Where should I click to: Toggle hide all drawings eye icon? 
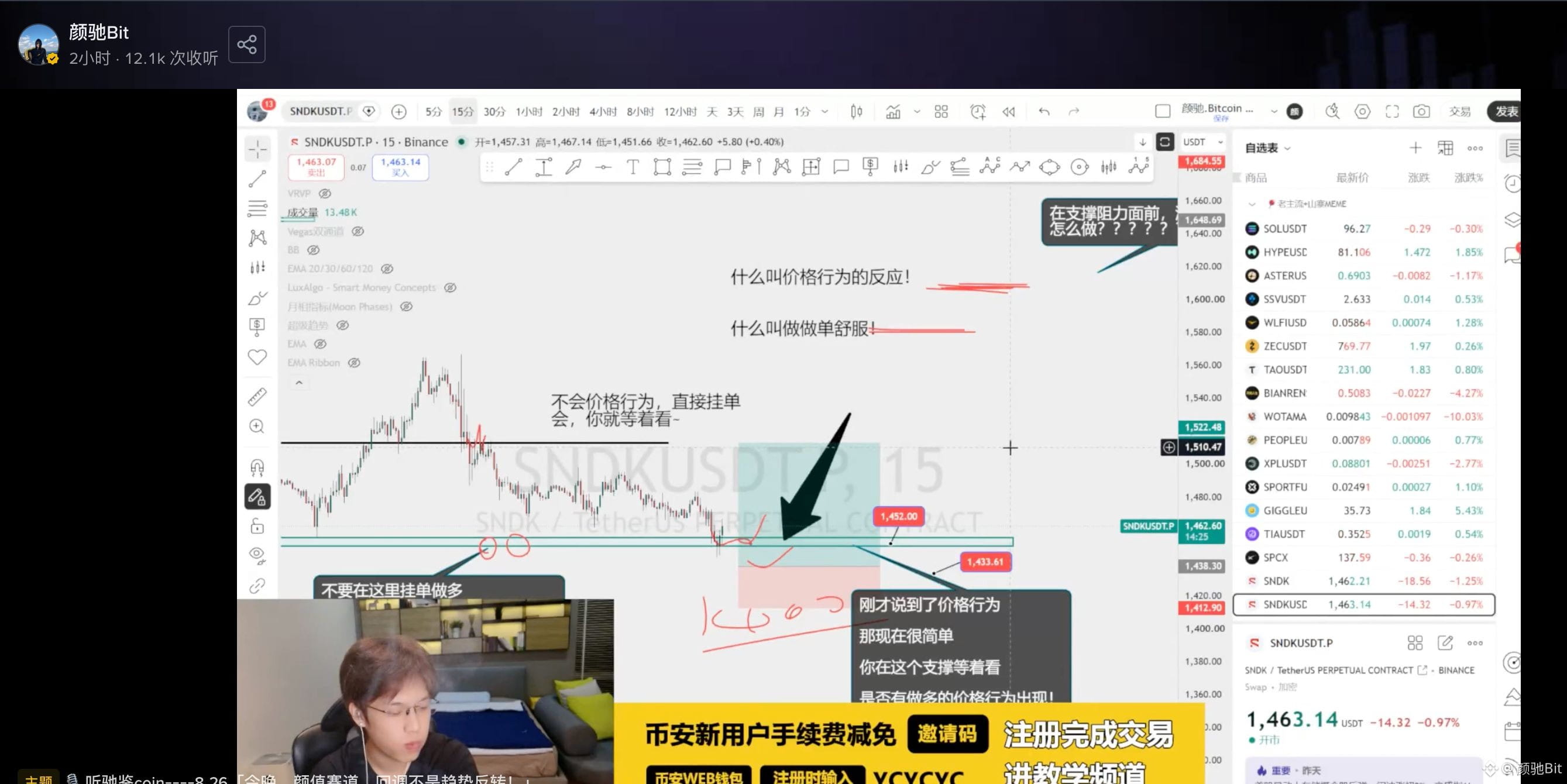257,555
